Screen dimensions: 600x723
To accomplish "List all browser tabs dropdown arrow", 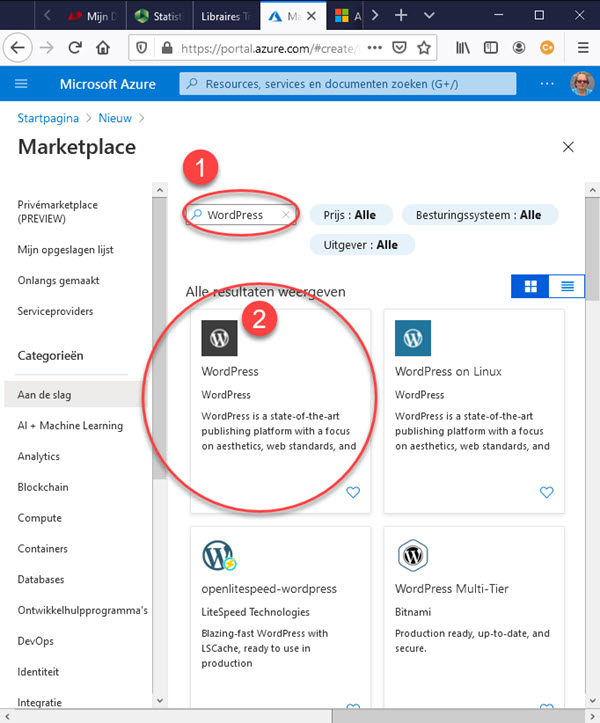I will click(x=429, y=16).
